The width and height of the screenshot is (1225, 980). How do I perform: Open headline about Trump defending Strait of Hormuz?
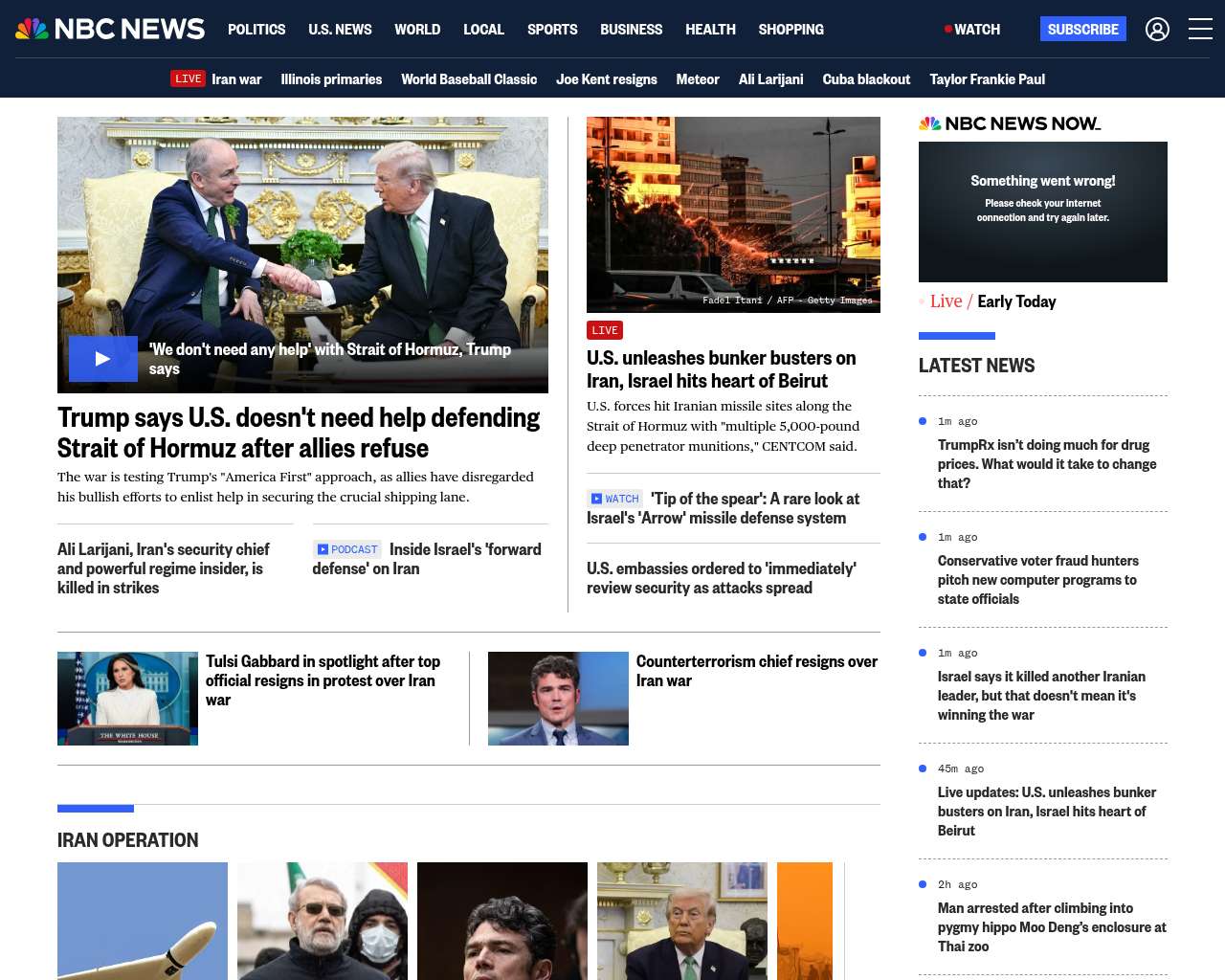(299, 433)
